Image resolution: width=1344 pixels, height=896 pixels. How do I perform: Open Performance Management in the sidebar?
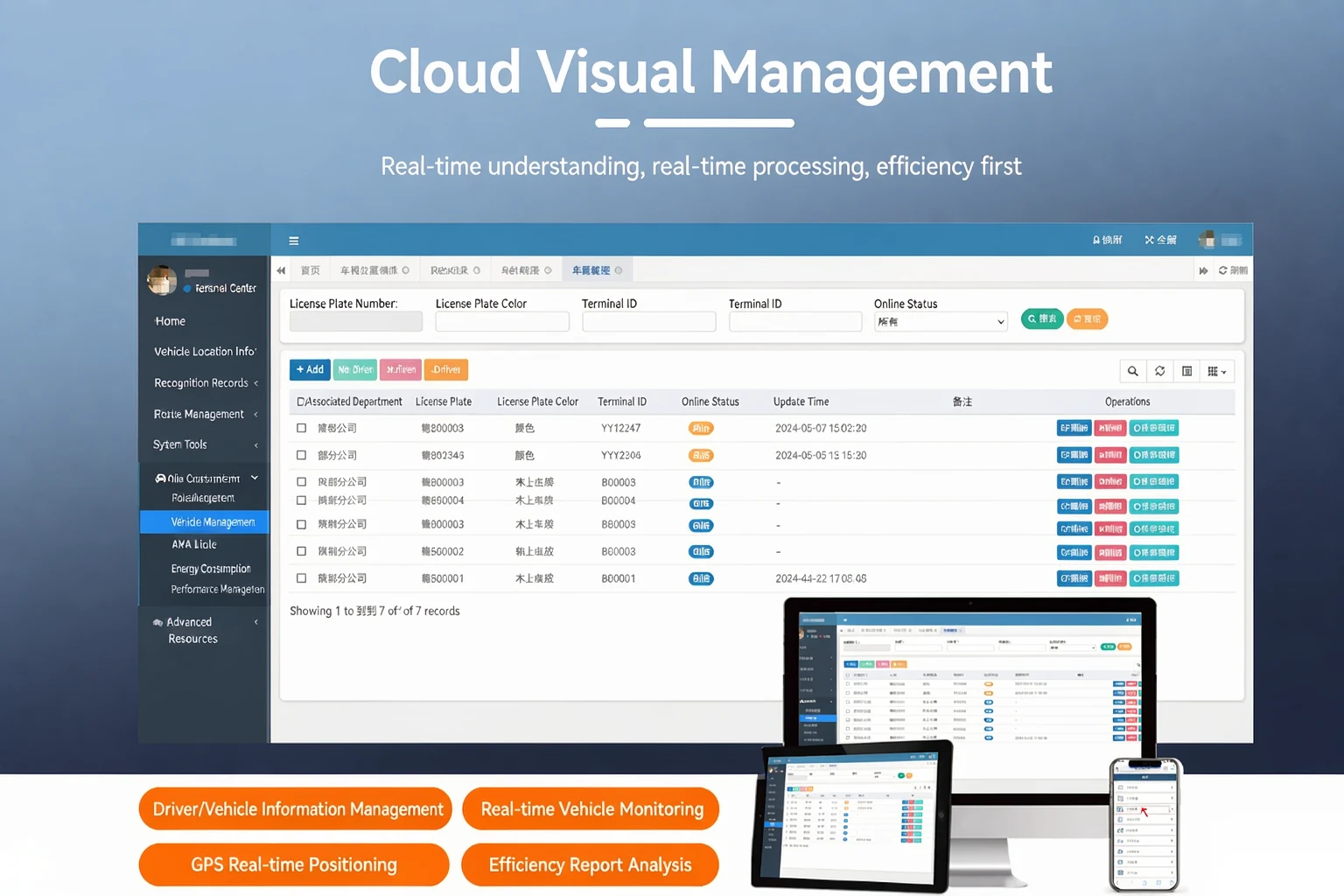tap(217, 590)
